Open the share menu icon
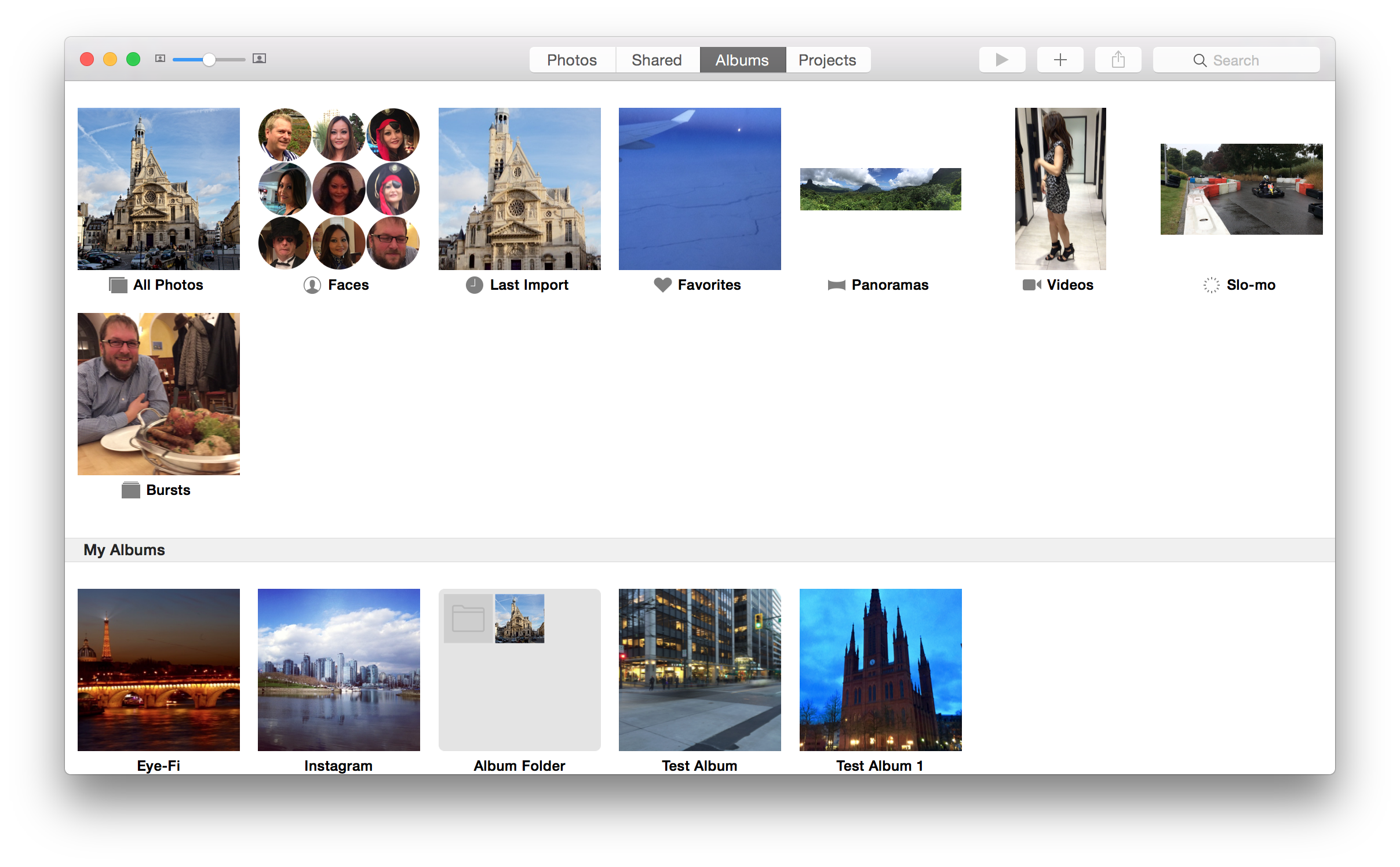 [x=1118, y=60]
